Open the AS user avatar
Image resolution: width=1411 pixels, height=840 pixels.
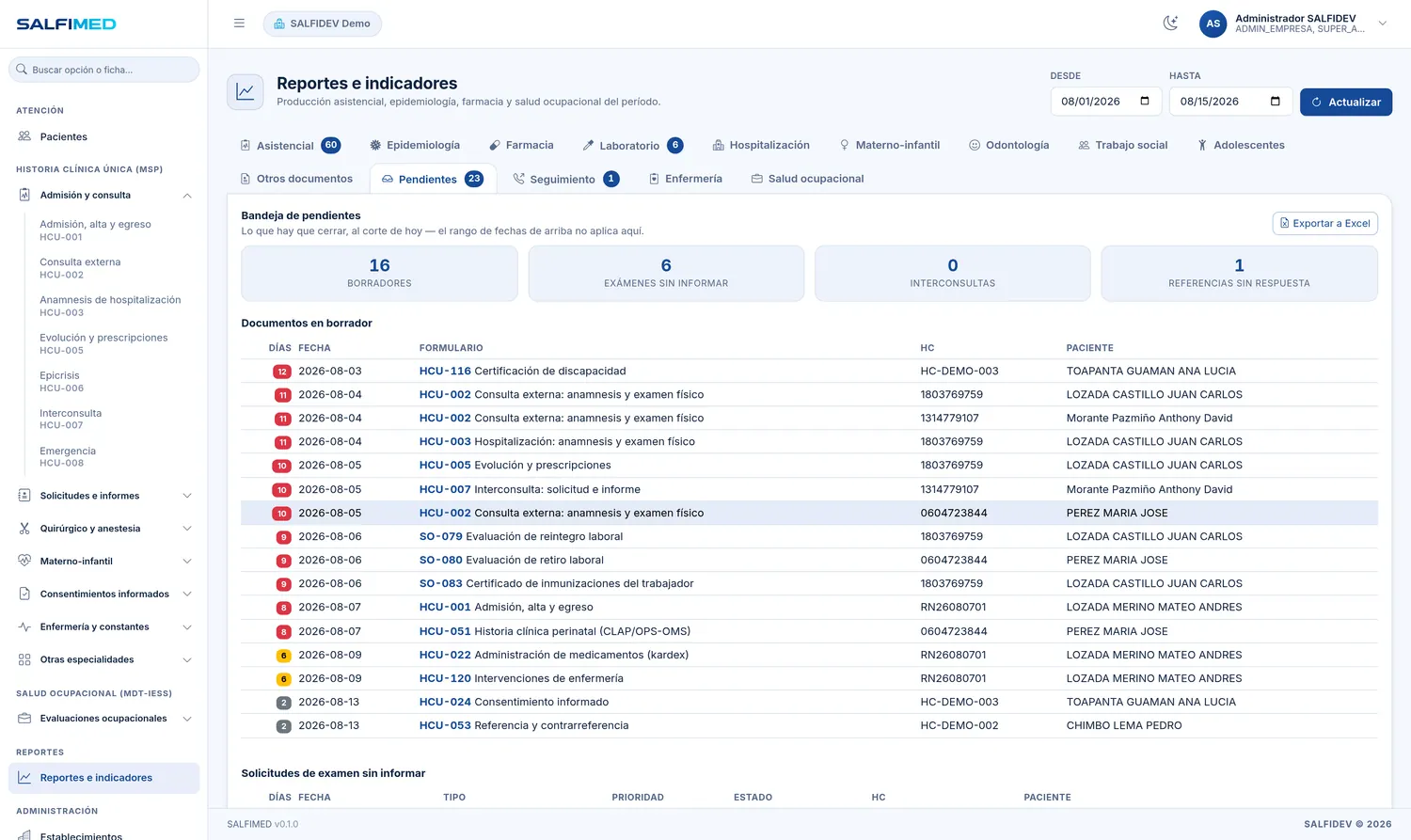pyautogui.click(x=1213, y=24)
